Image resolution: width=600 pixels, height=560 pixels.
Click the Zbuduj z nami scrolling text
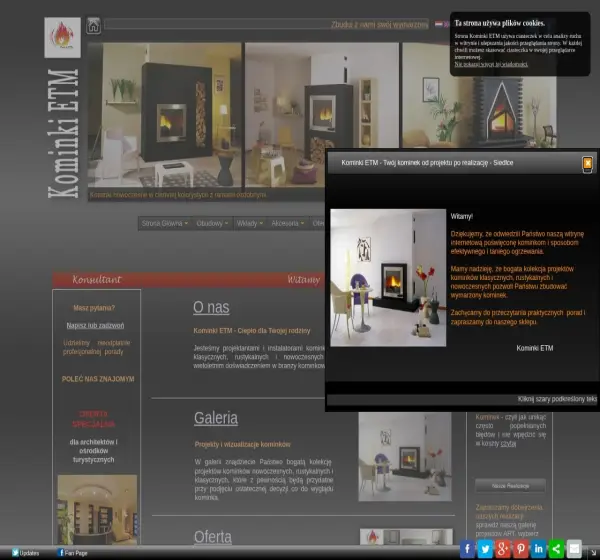pos(379,25)
